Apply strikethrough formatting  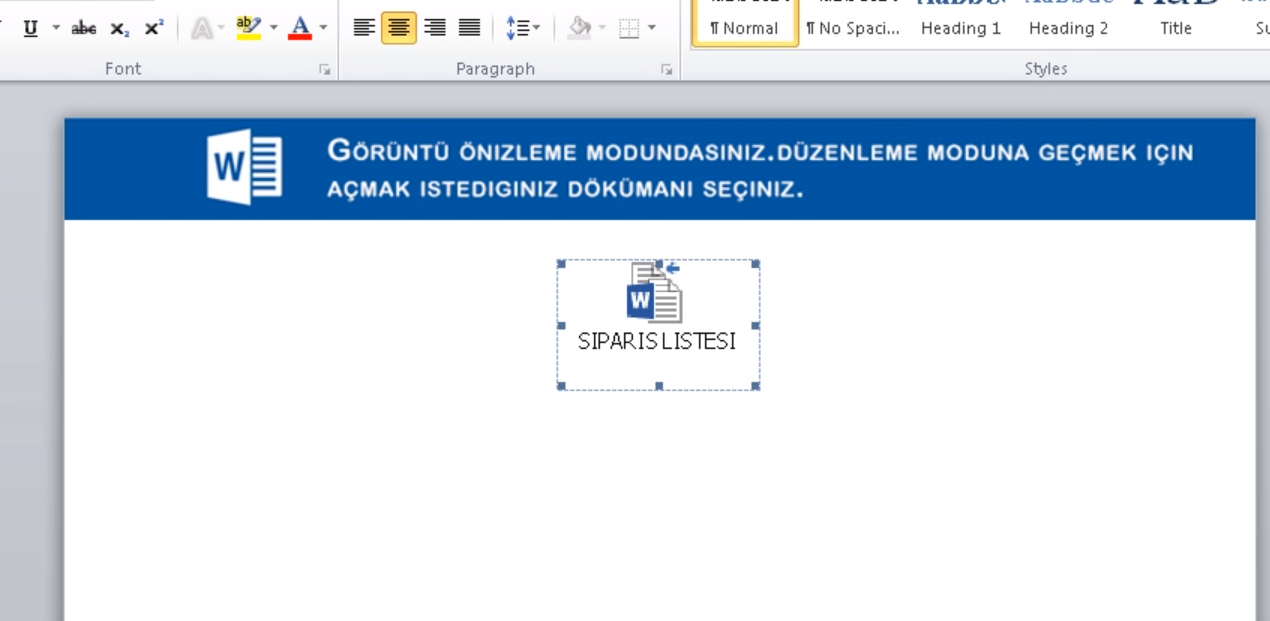(84, 28)
